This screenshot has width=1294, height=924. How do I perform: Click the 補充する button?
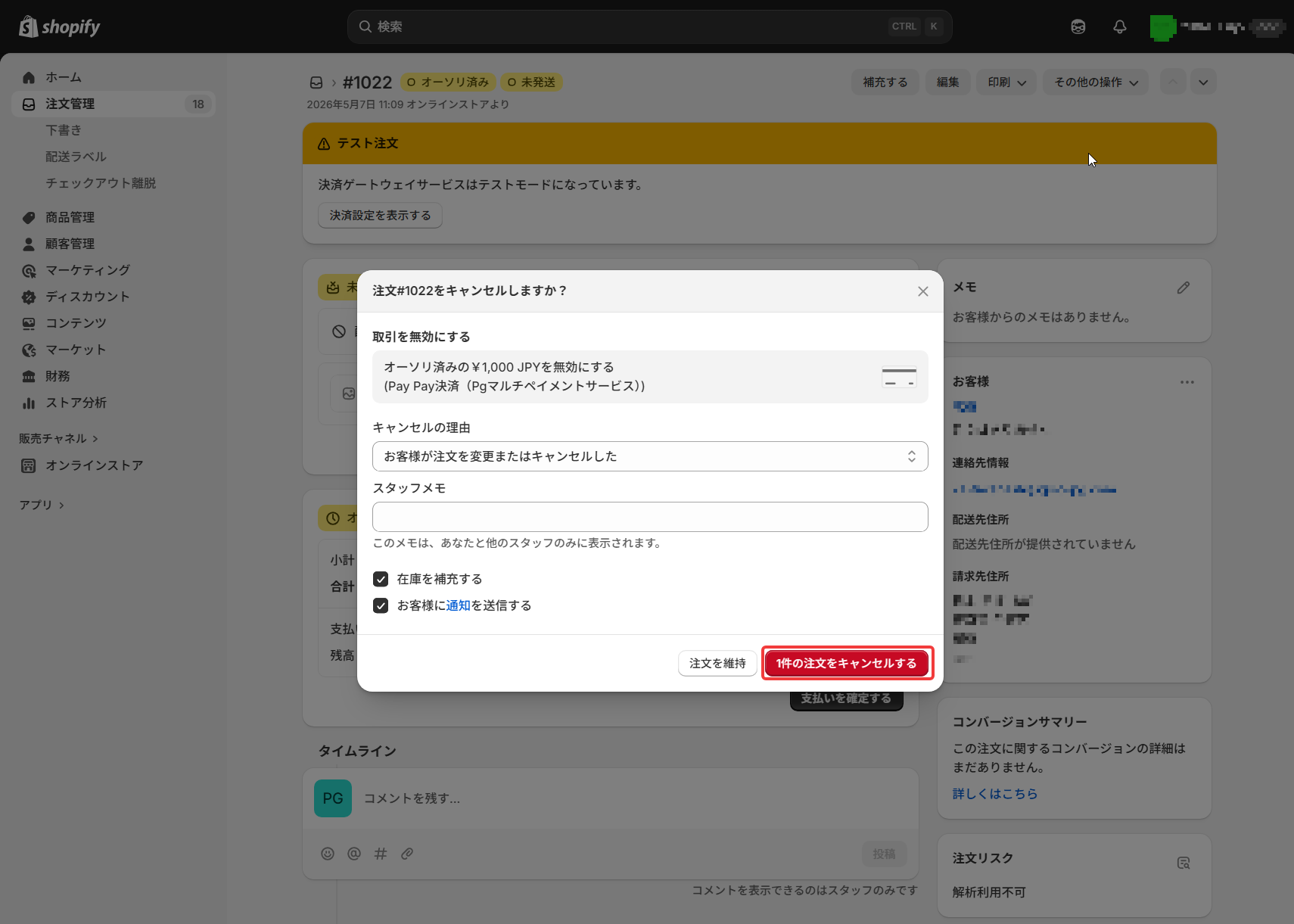[885, 82]
